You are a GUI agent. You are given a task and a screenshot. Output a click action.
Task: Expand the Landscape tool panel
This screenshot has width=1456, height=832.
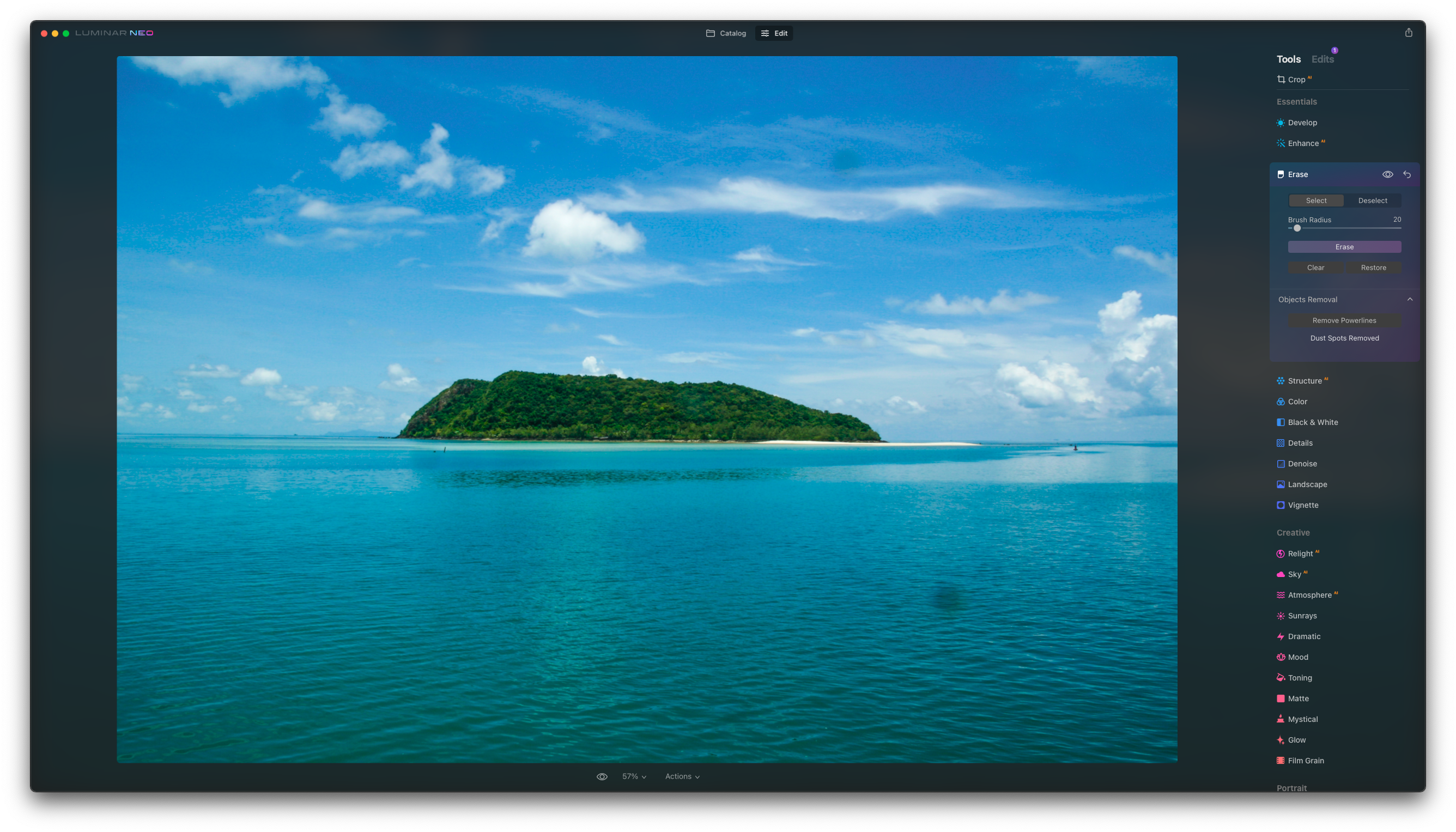point(1306,484)
